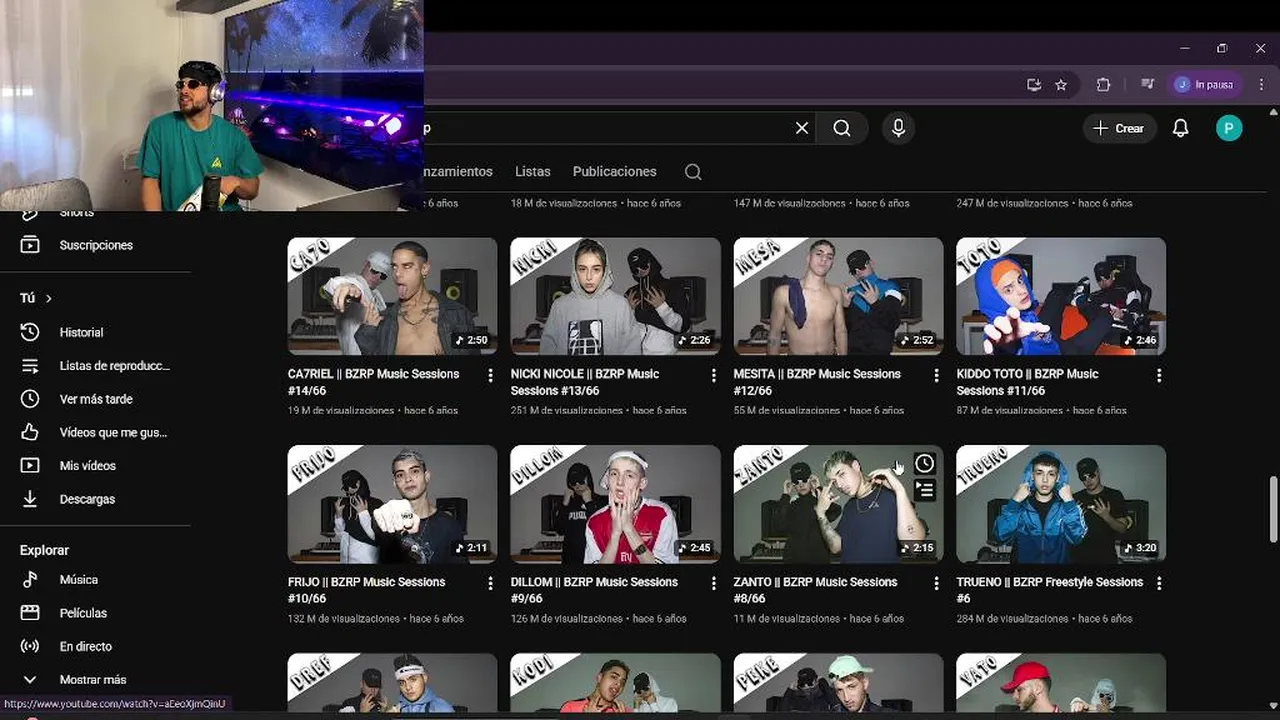
Task: Open FRIJO video thumbnail
Action: [392, 504]
